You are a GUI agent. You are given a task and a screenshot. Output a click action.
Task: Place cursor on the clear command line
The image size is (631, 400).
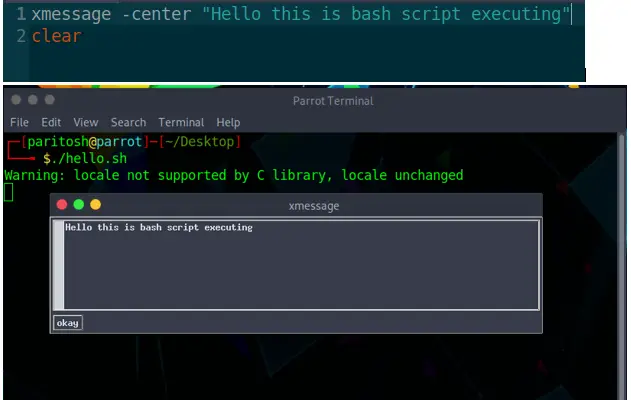point(57,36)
